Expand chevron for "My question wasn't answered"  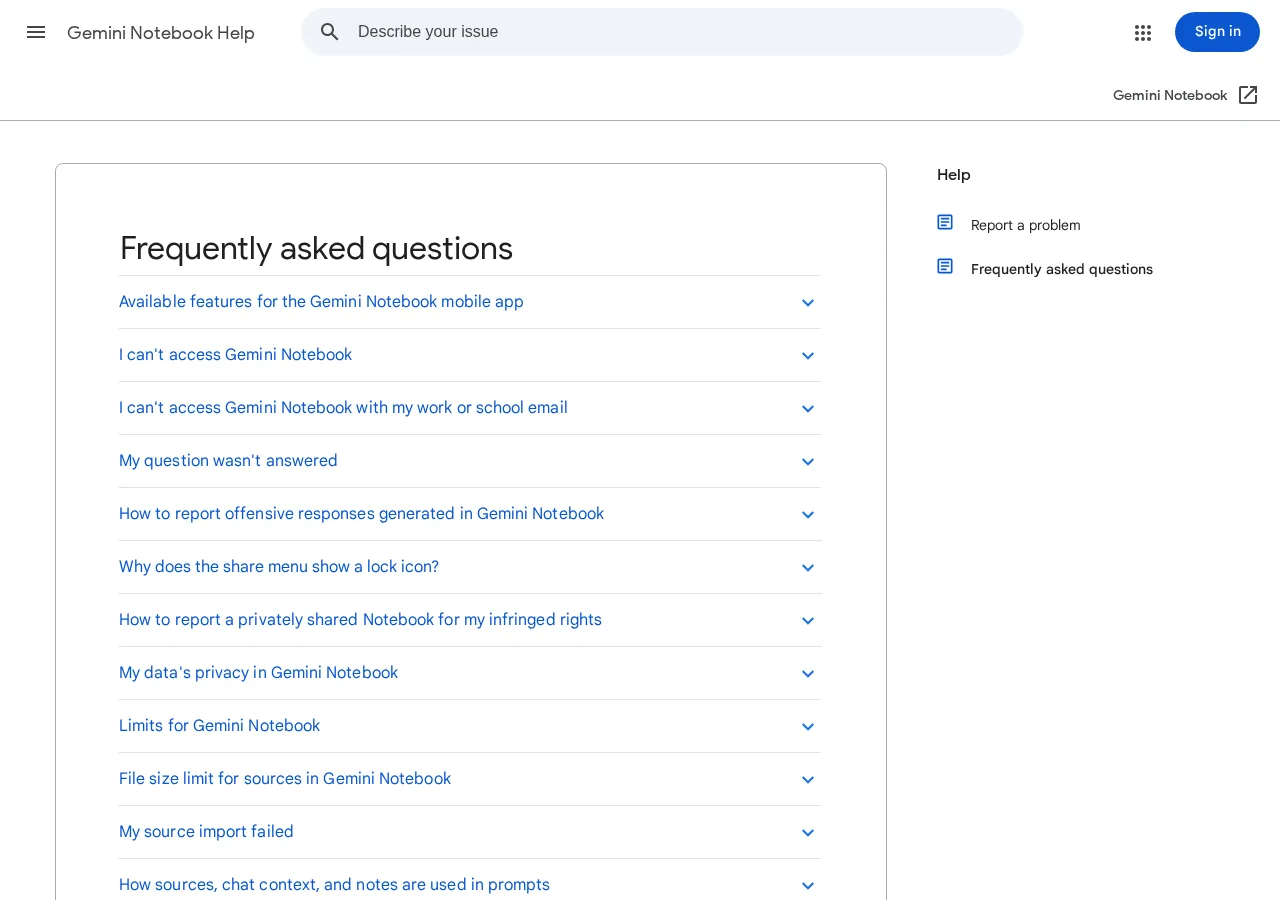point(808,462)
